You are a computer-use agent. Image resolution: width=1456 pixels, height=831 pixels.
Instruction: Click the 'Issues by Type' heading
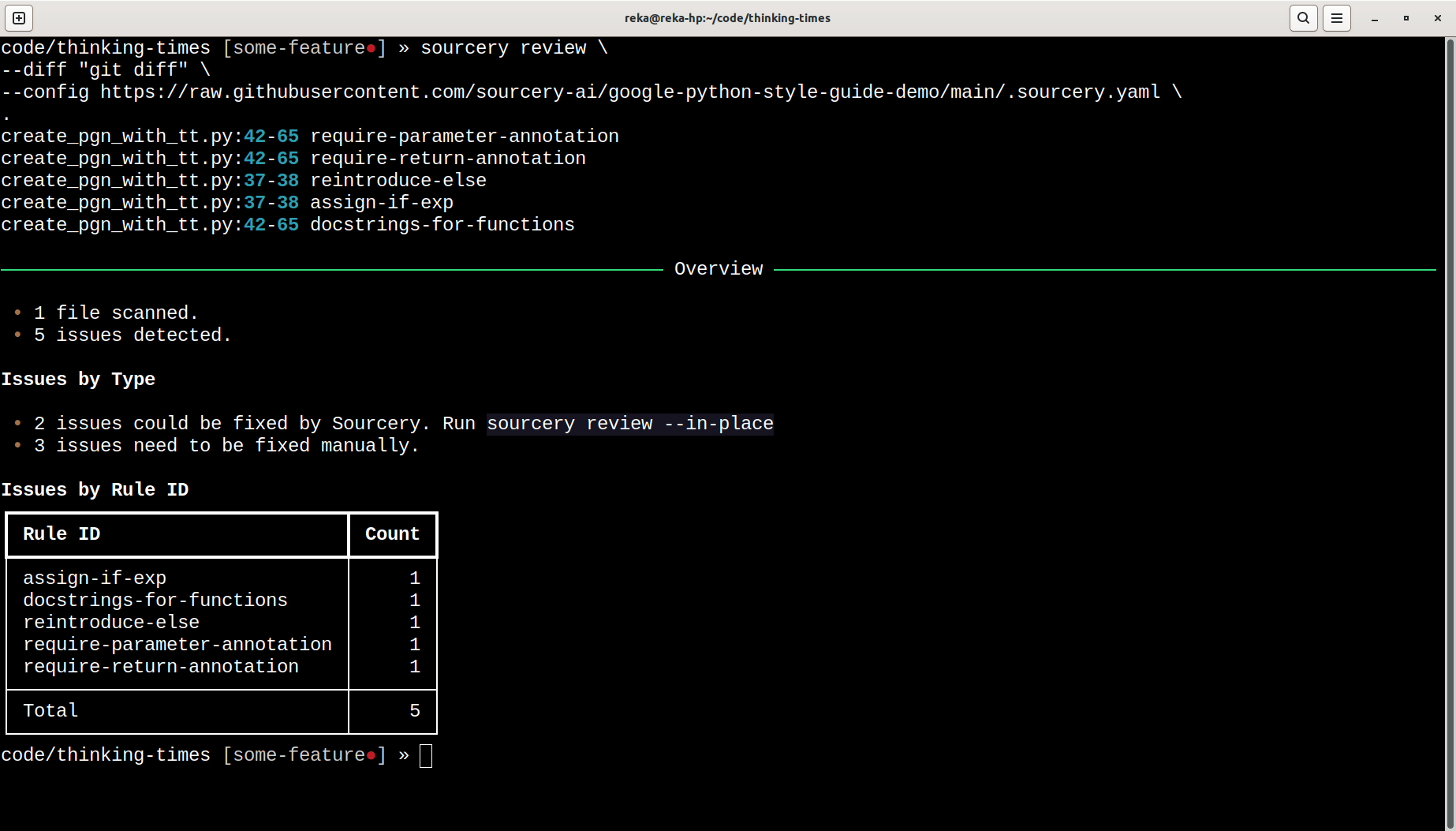pos(78,380)
